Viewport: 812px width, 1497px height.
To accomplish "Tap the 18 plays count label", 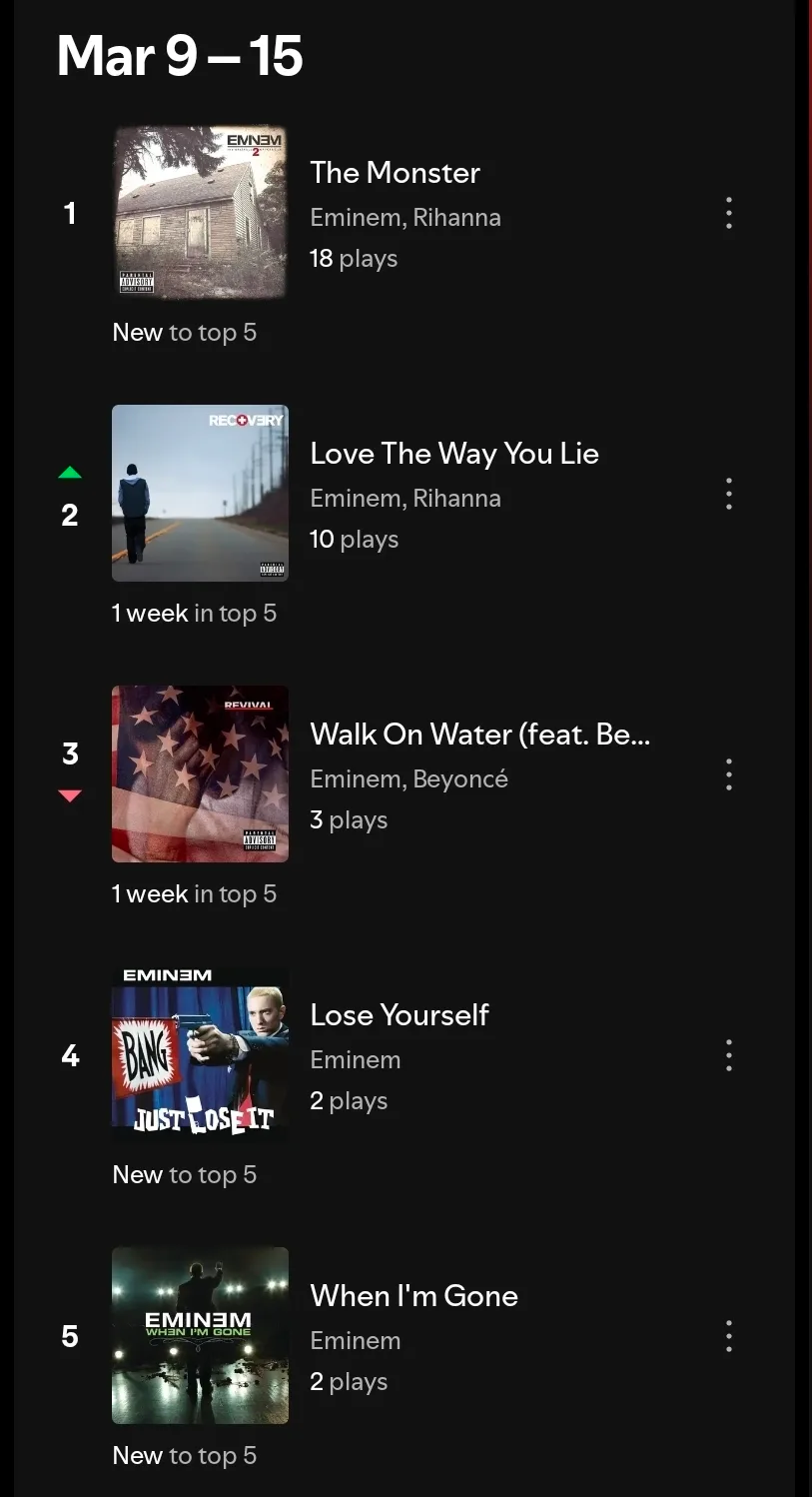I will [354, 259].
